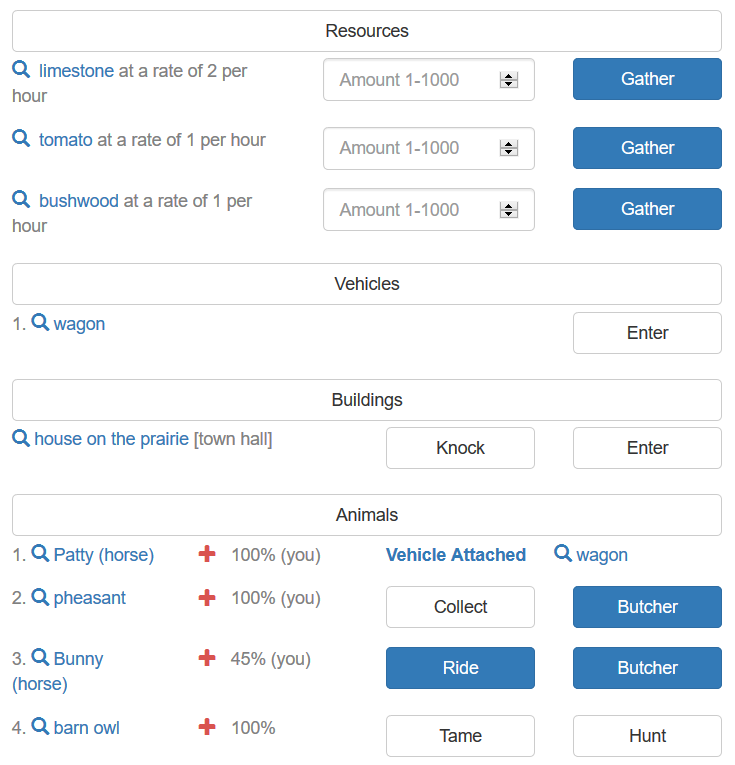This screenshot has width=735, height=765.
Task: Click the magnifier icon beside Patty (horse)
Action: point(41,554)
